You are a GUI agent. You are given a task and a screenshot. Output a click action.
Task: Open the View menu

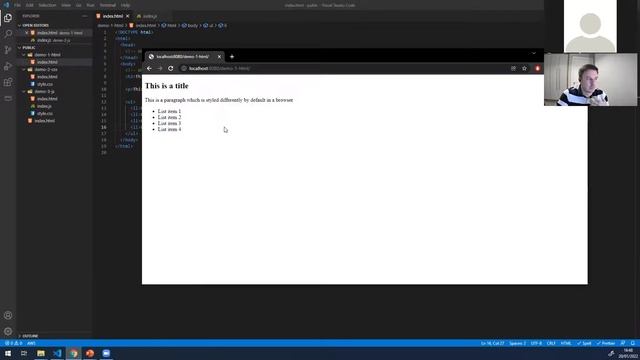(66, 5)
